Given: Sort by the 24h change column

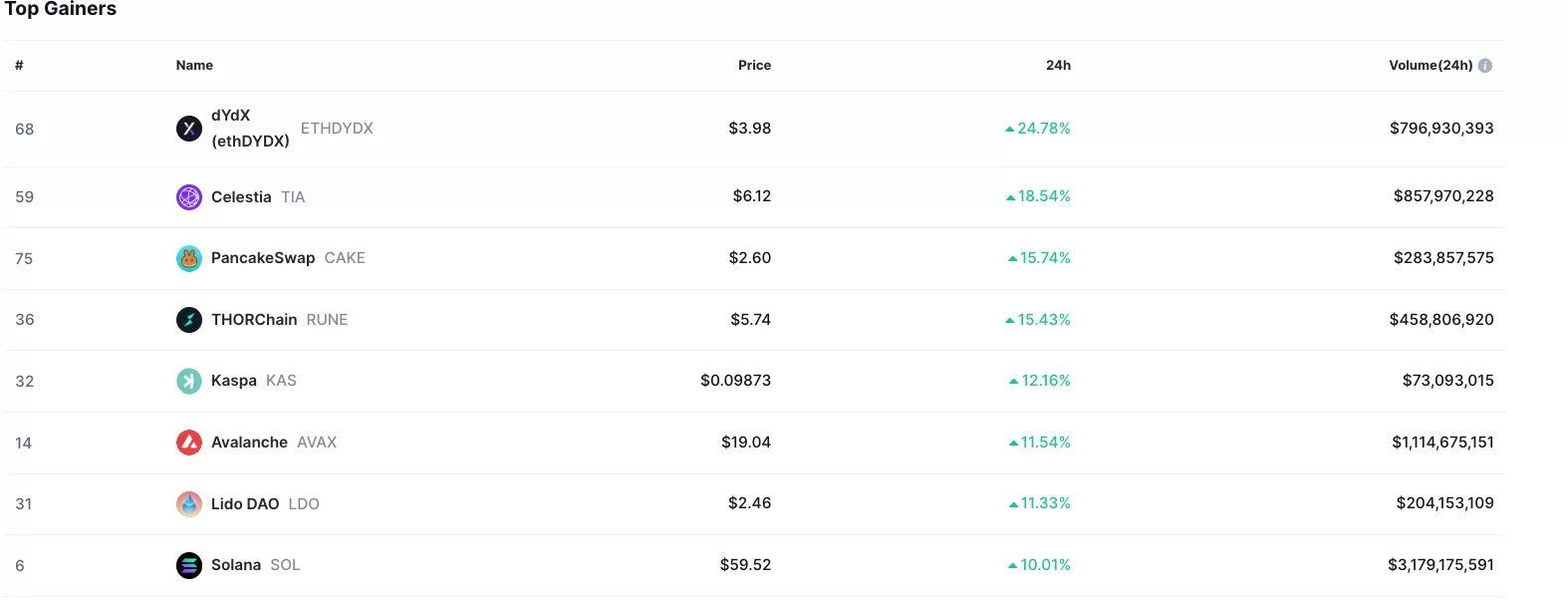Looking at the screenshot, I should [1058, 66].
